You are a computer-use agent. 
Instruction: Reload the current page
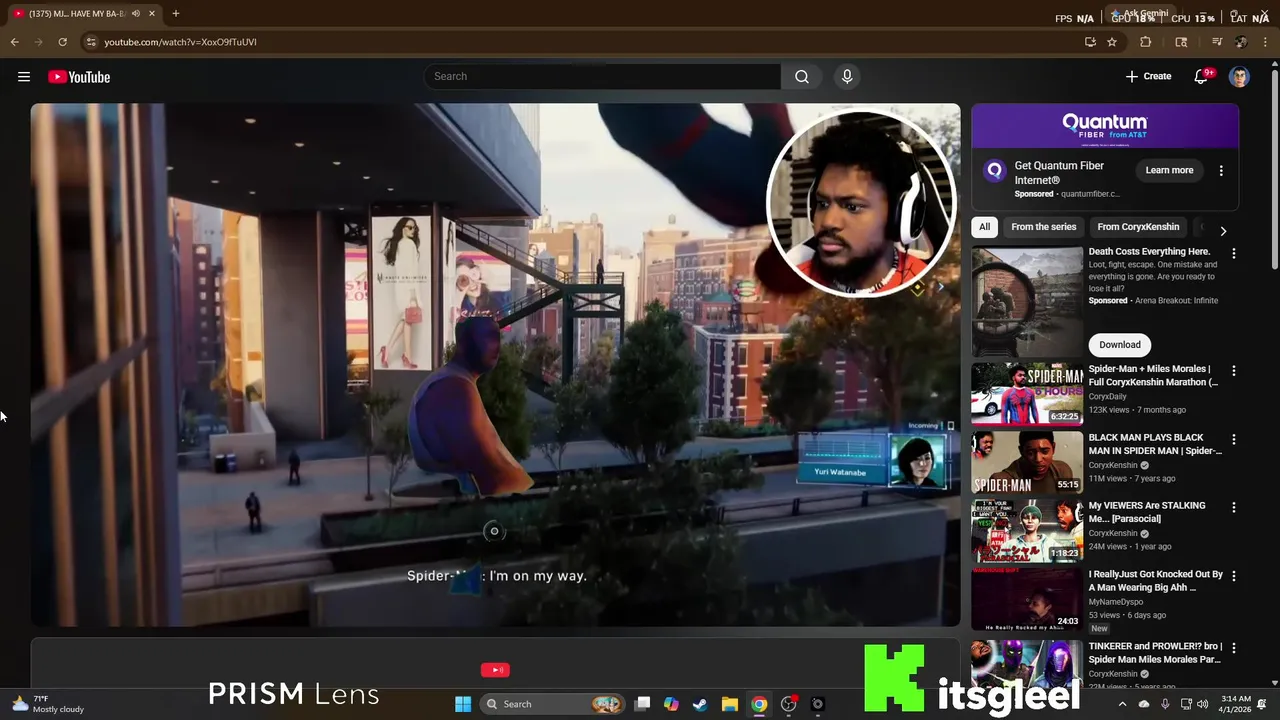coord(62,42)
